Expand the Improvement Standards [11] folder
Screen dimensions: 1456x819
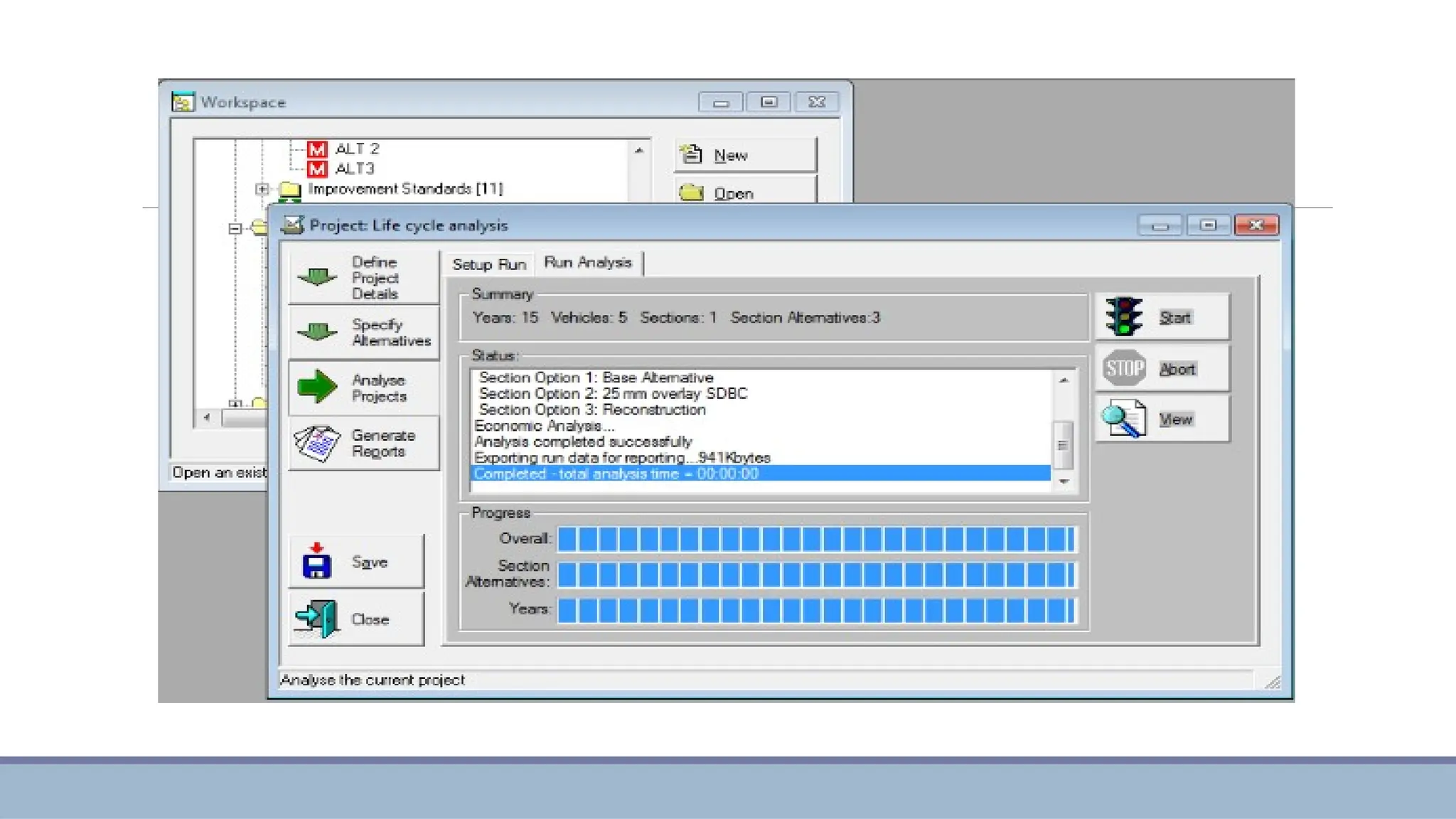pos(262,189)
